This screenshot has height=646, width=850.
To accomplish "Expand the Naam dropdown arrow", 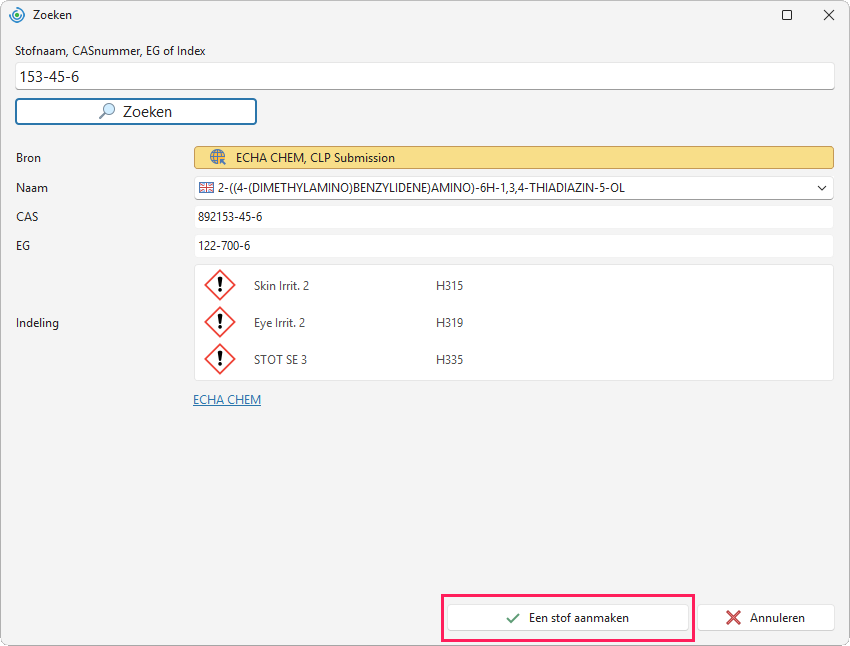I will [x=822, y=188].
